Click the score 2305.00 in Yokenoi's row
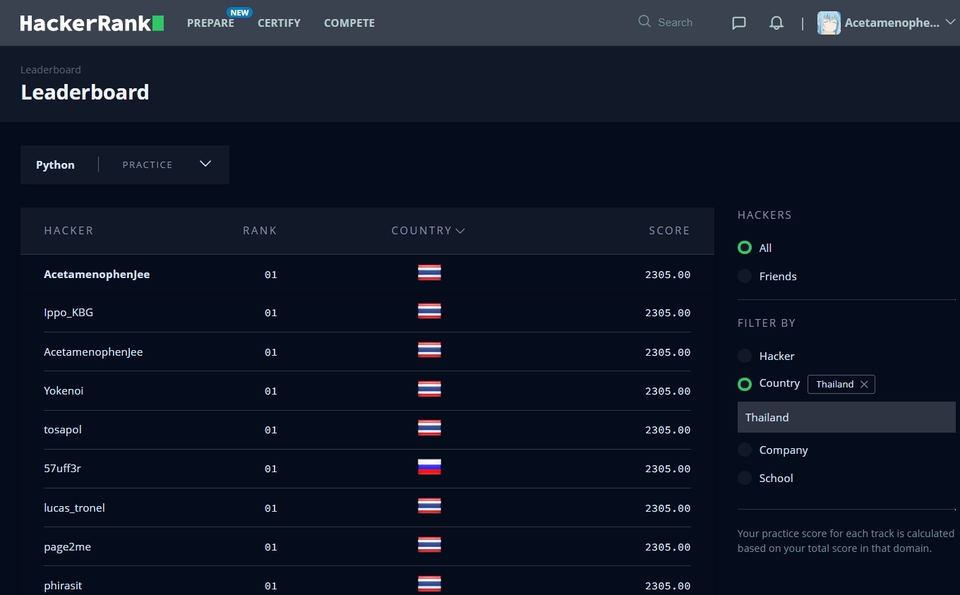 [667, 391]
